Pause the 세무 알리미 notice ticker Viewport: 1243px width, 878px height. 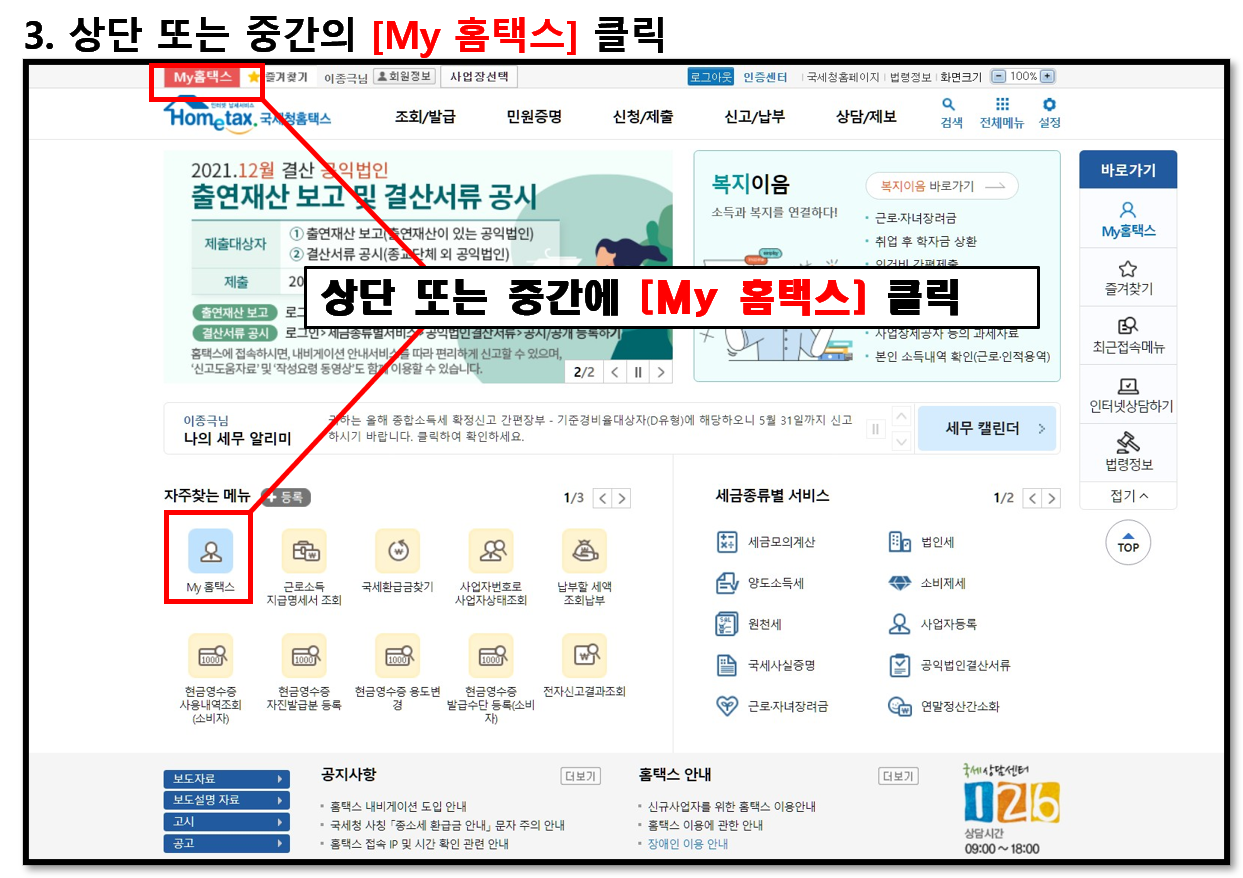pos(877,429)
